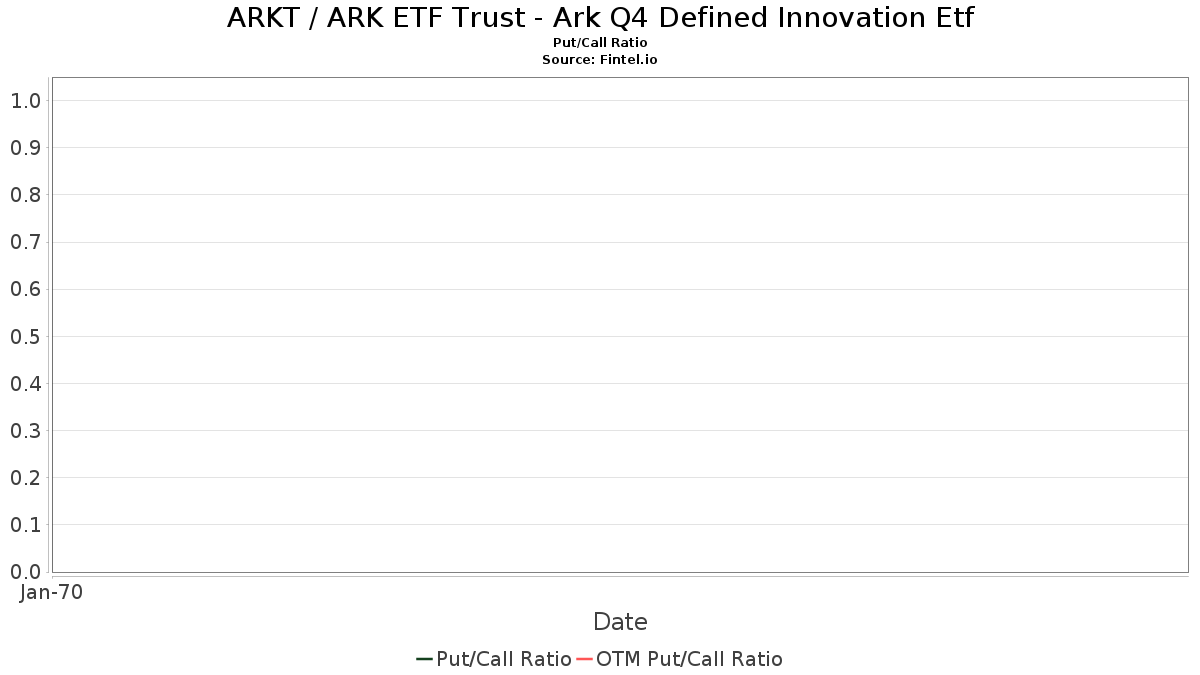
Task: Click the Put/Call Ratio subtitle text
Action: point(600,43)
